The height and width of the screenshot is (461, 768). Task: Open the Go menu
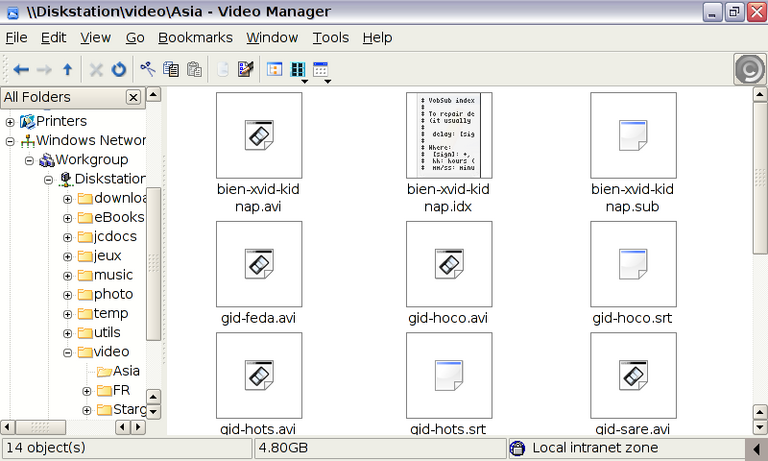point(135,38)
